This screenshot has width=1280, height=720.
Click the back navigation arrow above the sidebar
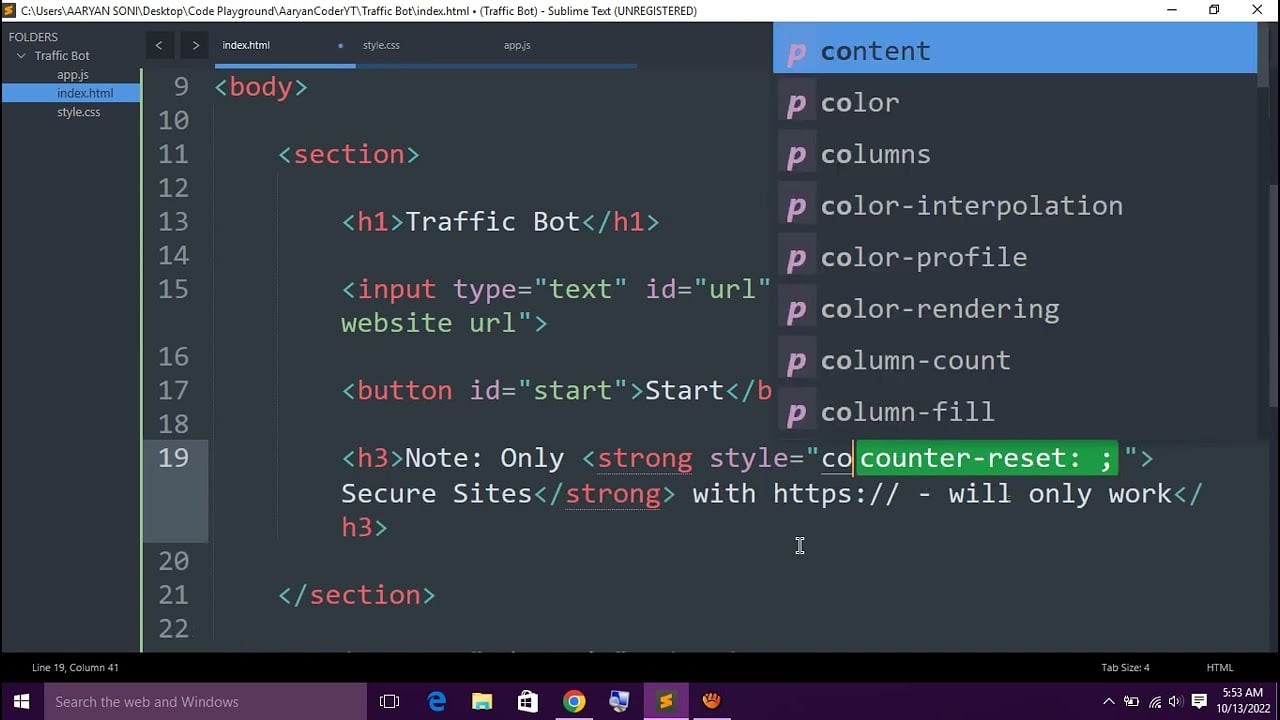point(159,45)
